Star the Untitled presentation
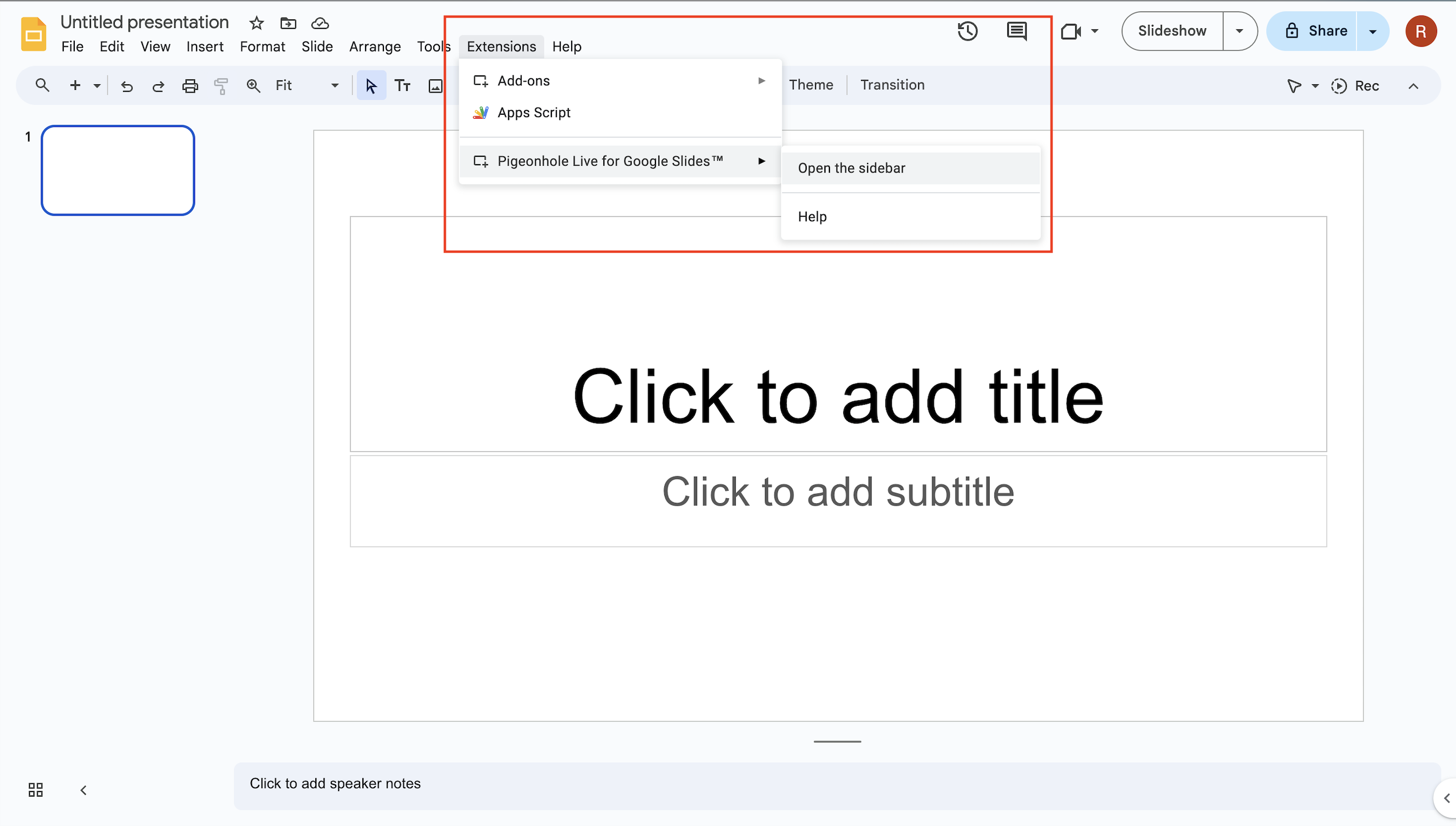 coord(257,23)
